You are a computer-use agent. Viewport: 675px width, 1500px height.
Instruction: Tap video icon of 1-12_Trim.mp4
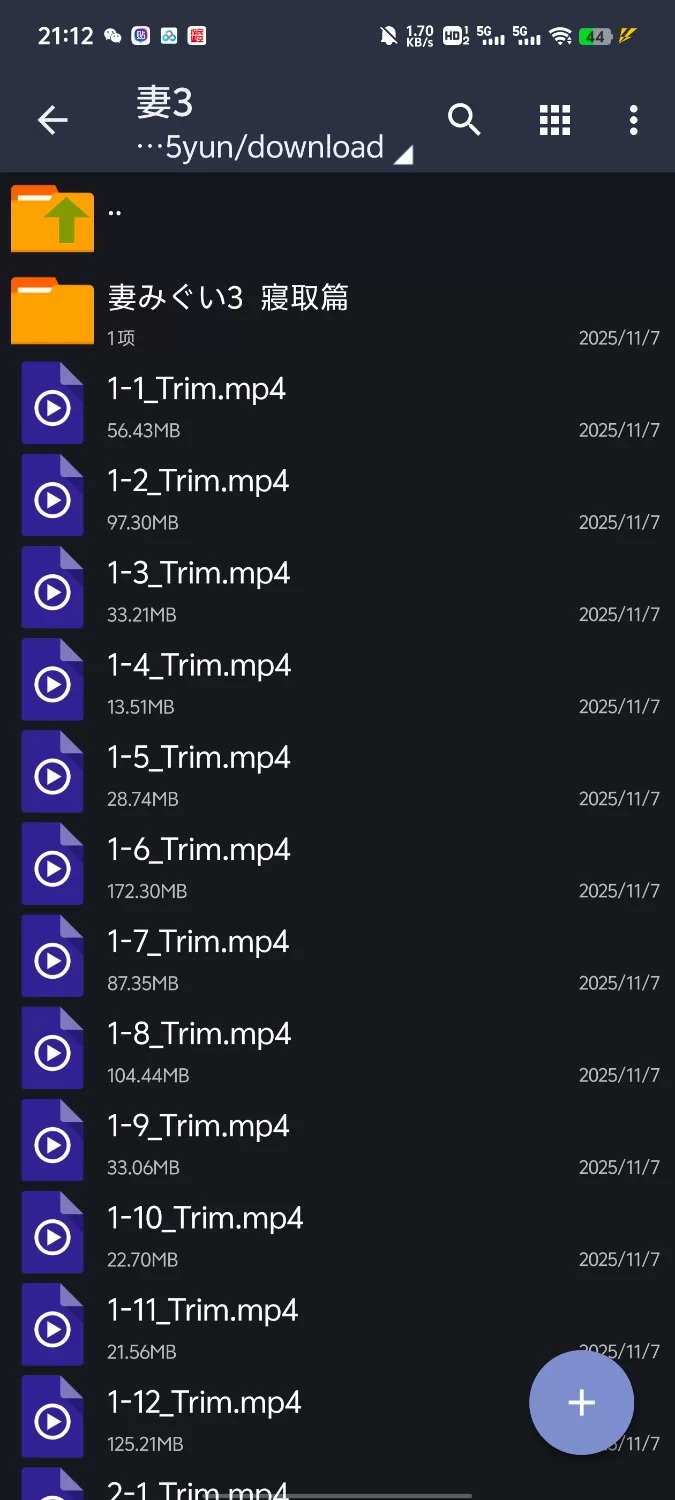(52, 1420)
